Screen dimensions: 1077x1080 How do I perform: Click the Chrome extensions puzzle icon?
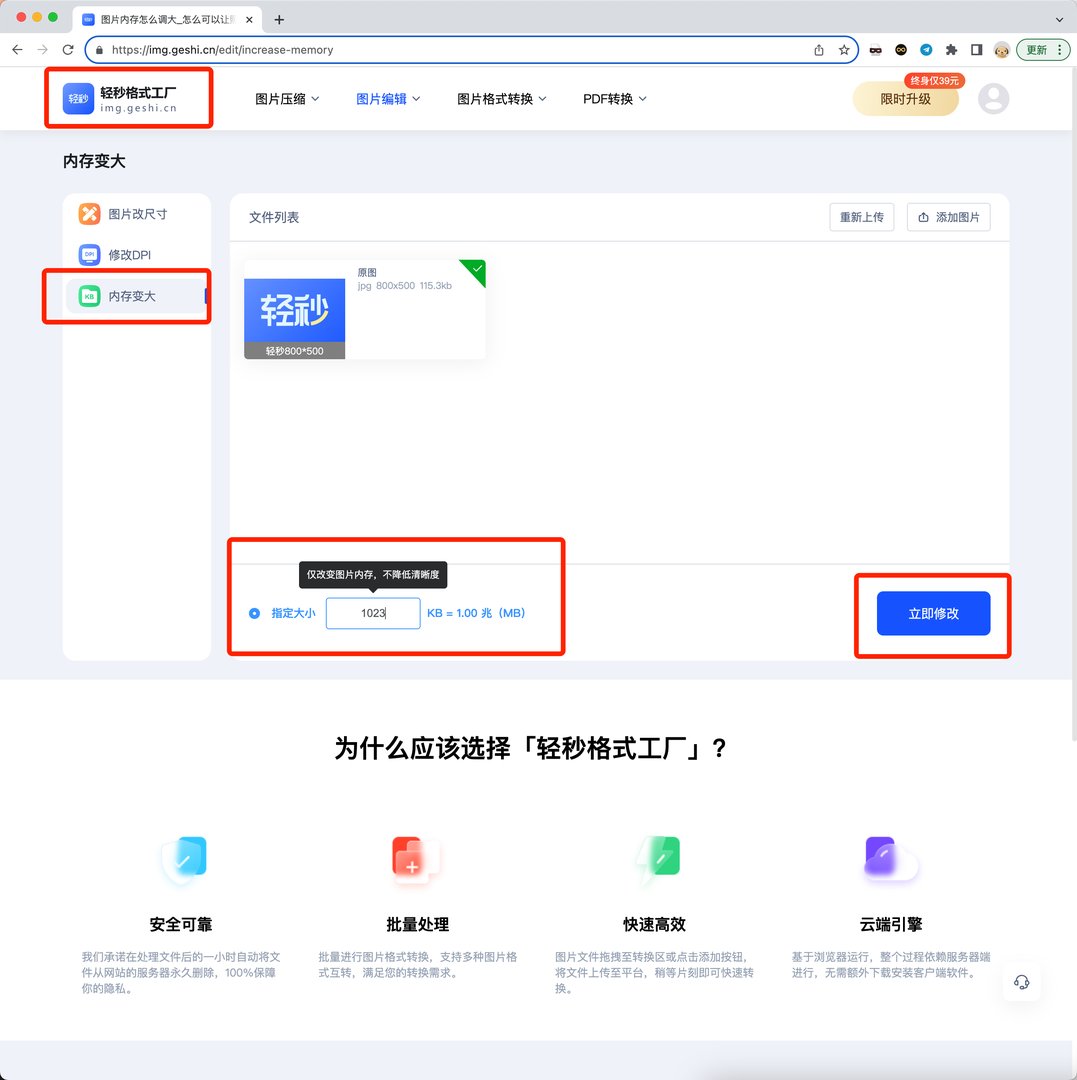(951, 49)
